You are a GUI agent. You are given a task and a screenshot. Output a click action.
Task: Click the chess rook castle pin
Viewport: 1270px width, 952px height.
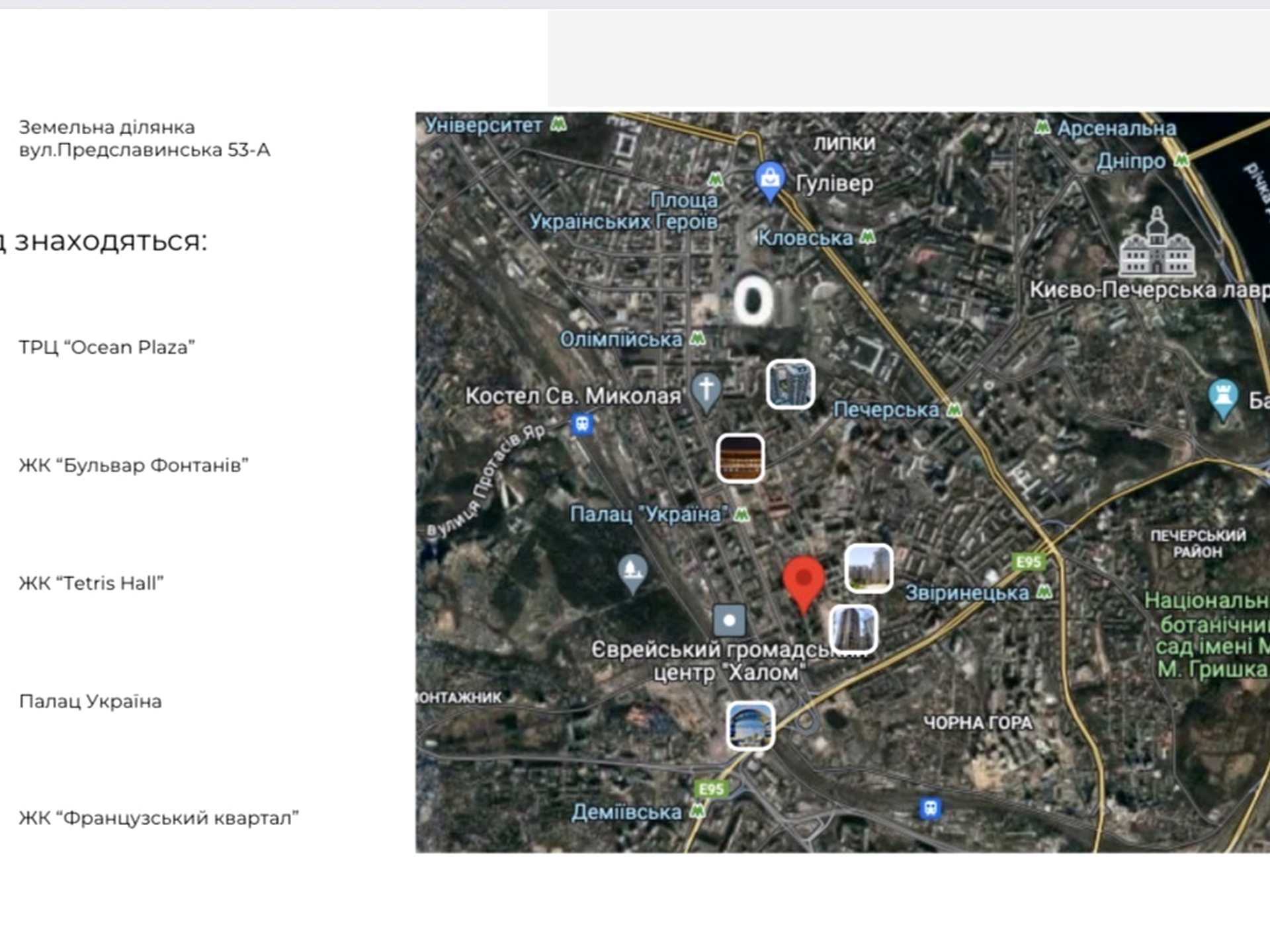1222,399
